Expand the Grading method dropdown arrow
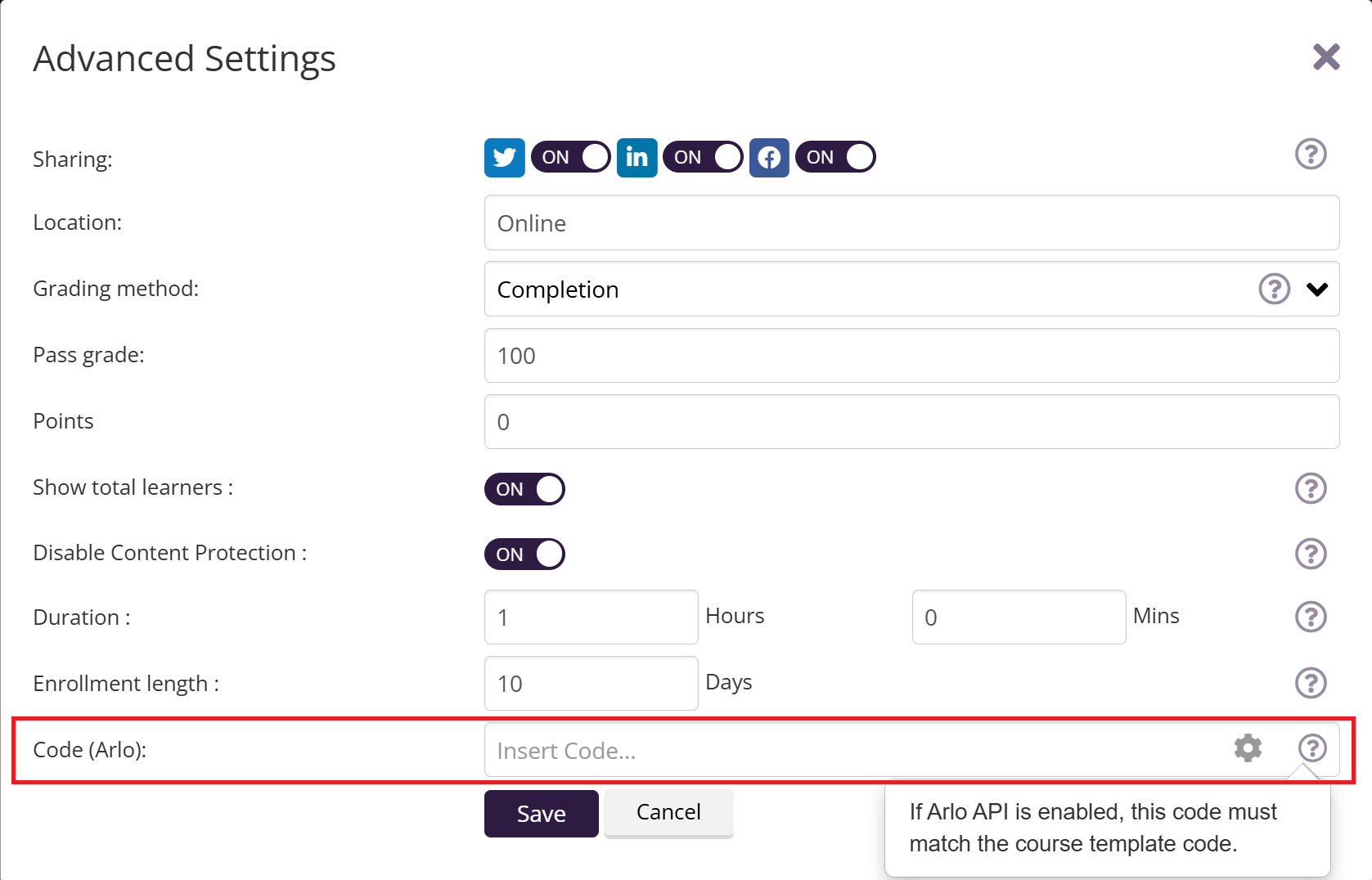The width and height of the screenshot is (1372, 880). click(1317, 290)
